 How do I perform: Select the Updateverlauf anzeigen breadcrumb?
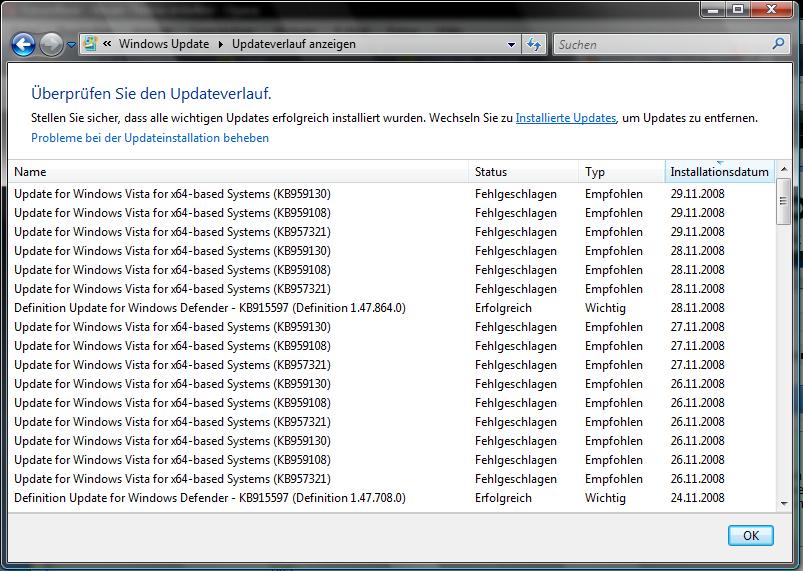(293, 44)
